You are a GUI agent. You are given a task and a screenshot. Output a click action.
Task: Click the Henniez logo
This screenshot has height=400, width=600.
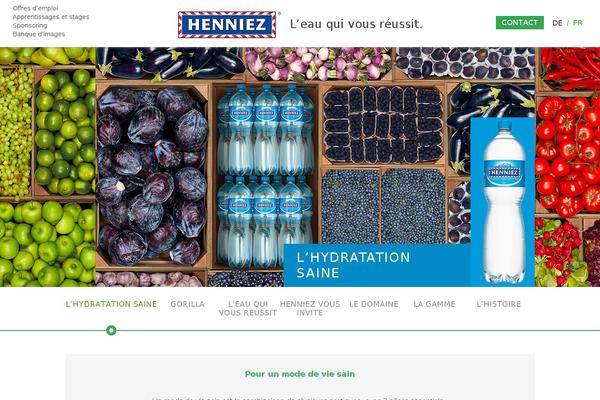point(227,24)
